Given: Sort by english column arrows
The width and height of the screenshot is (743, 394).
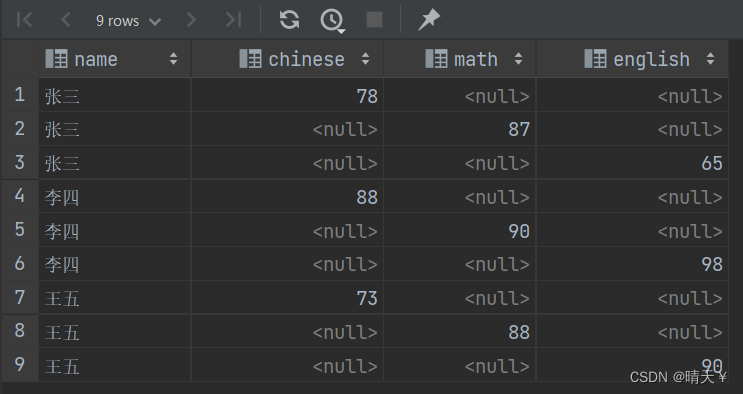Looking at the screenshot, I should 710,59.
